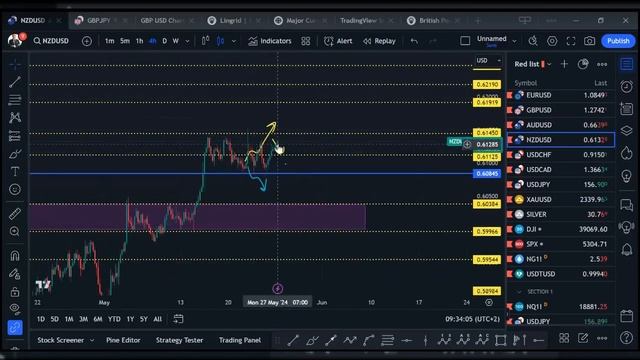Switch to W weekly timeframe

click(176, 41)
